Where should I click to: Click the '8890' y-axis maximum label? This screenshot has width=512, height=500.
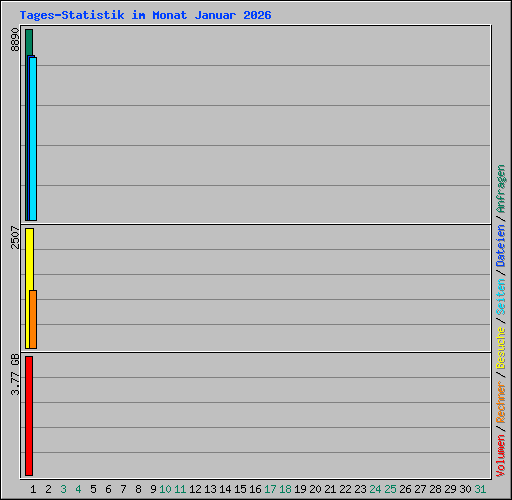click(15, 40)
